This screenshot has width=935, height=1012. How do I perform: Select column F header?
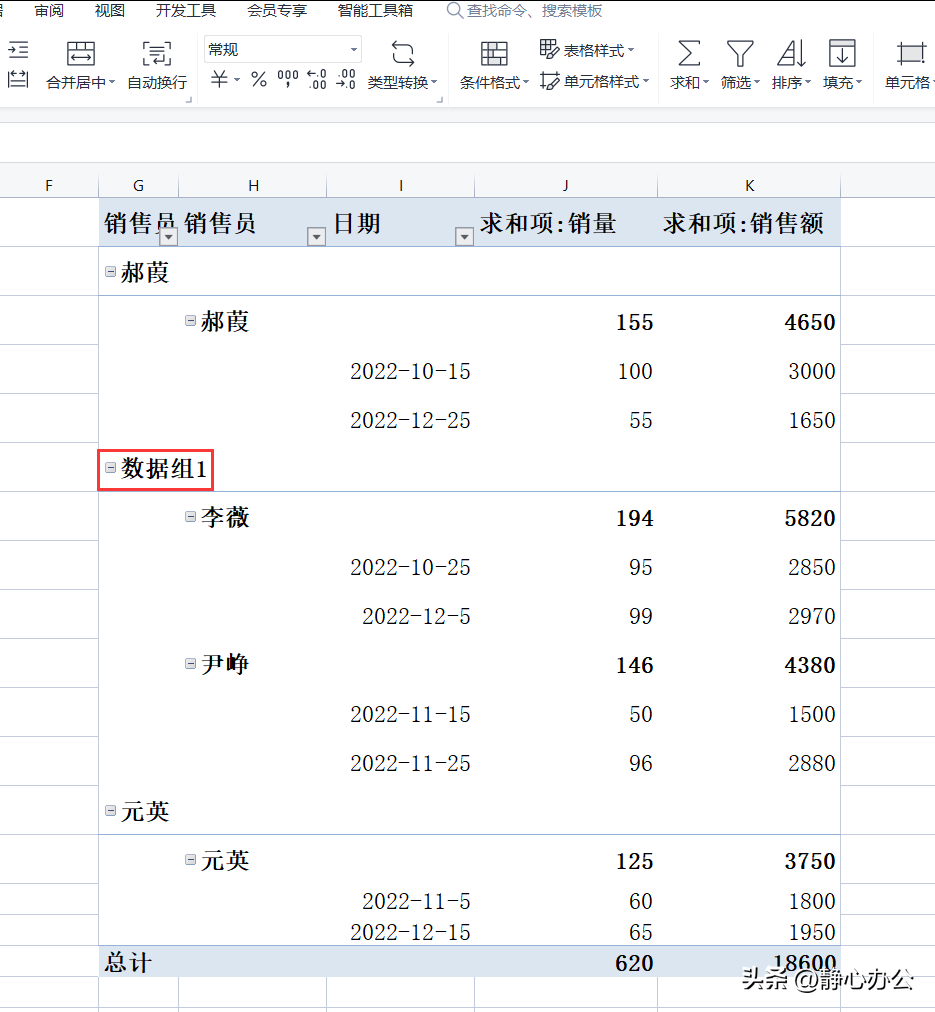pyautogui.click(x=49, y=186)
